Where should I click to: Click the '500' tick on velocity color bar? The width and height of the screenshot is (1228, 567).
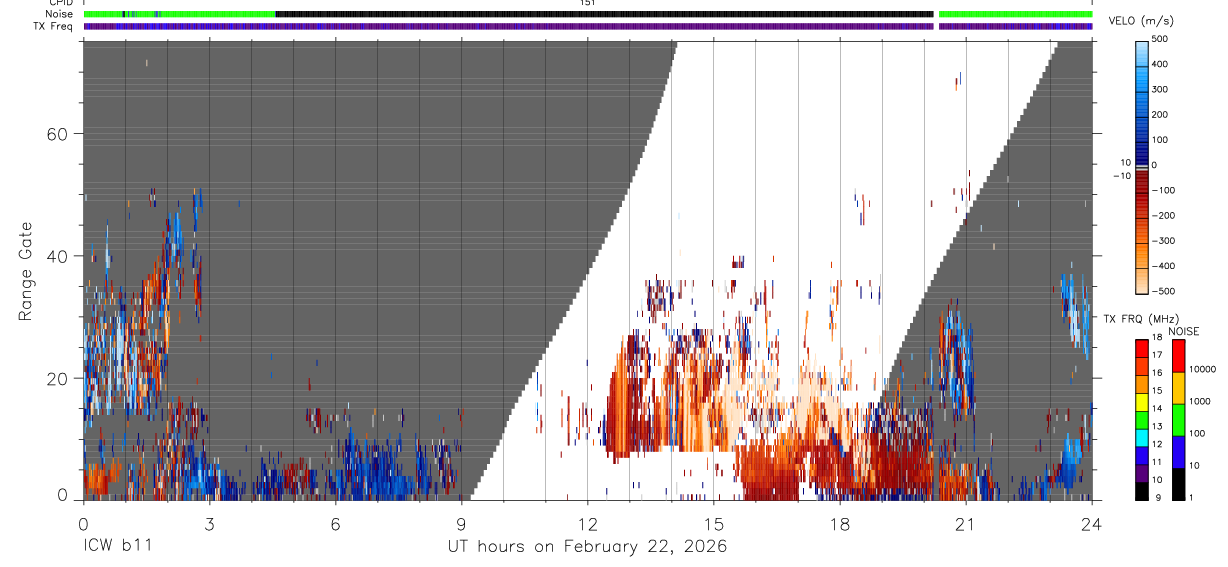point(1162,39)
